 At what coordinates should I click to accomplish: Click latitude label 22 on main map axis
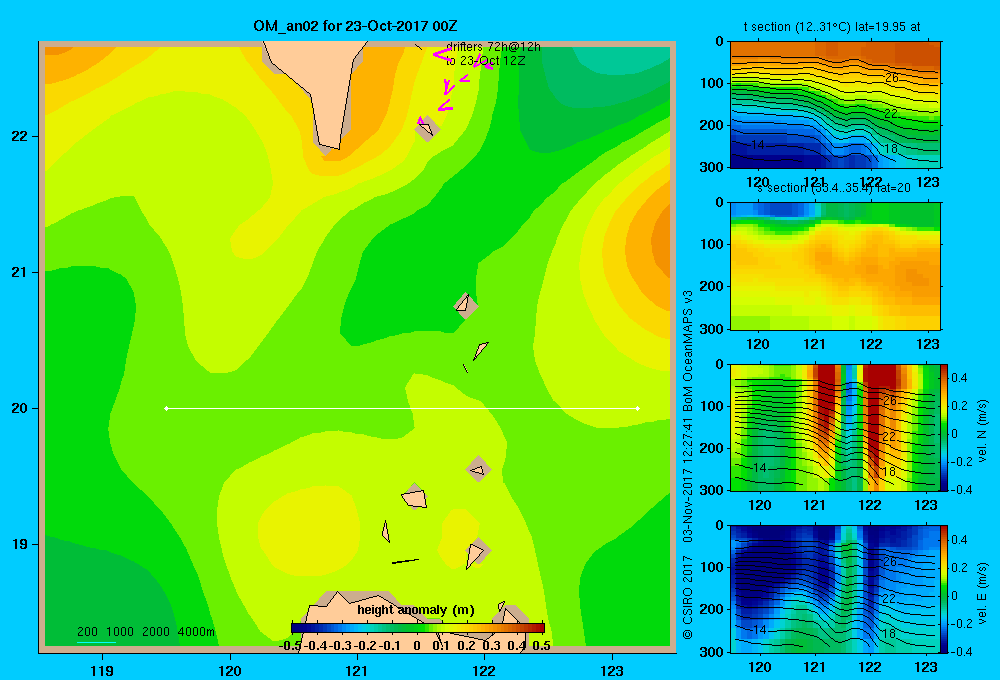20,136
